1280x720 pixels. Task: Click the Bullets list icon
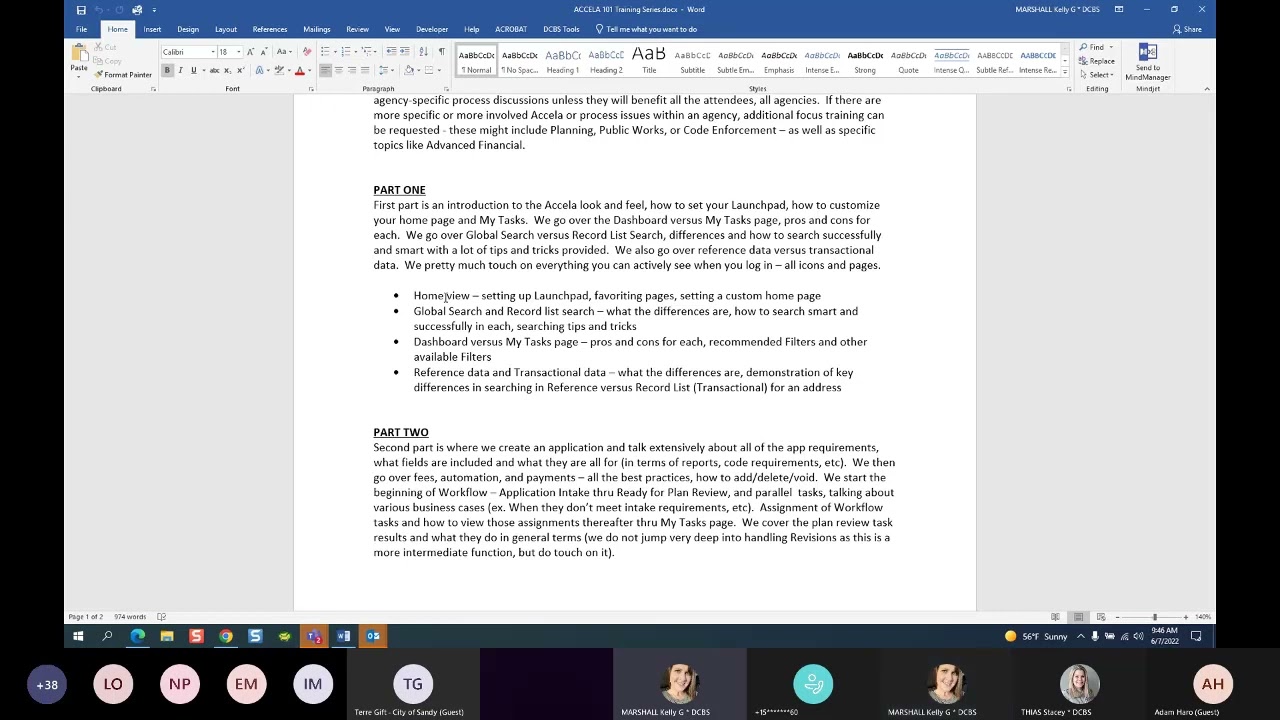(x=325, y=52)
